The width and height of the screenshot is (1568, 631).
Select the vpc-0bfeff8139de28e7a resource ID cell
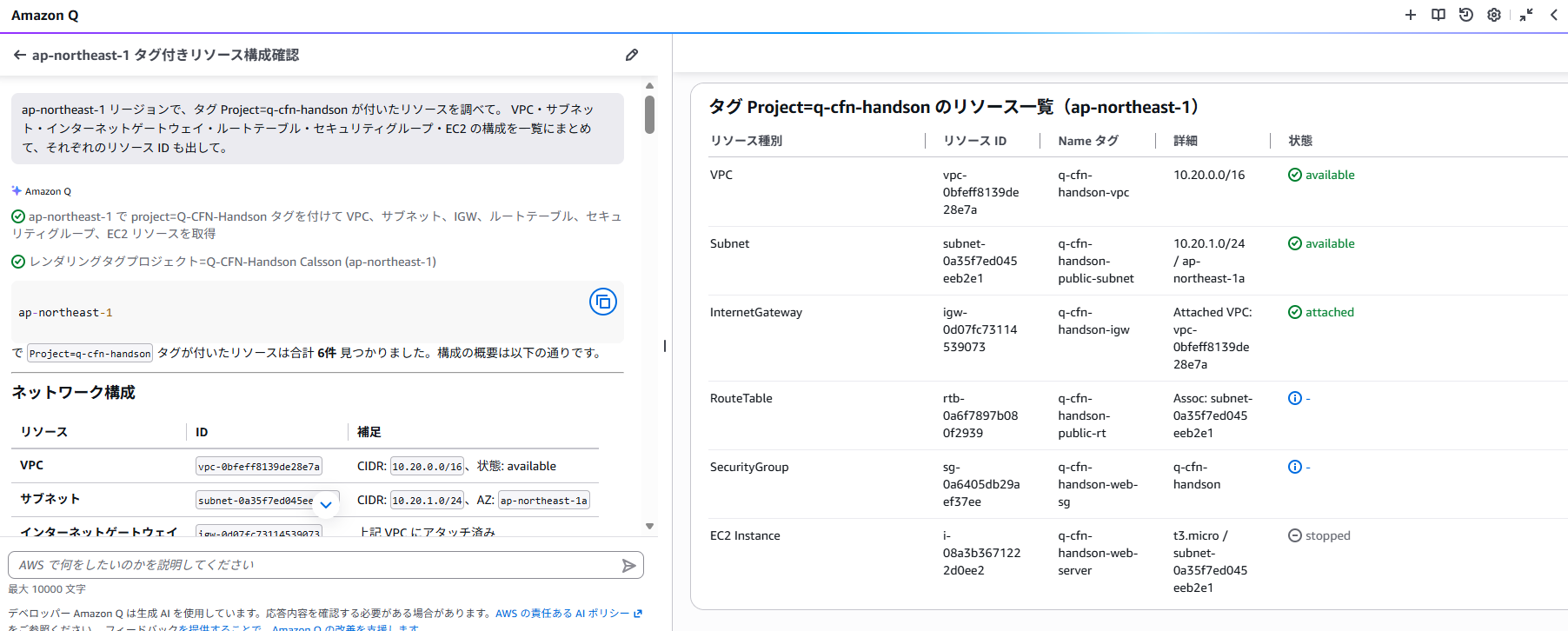(981, 192)
